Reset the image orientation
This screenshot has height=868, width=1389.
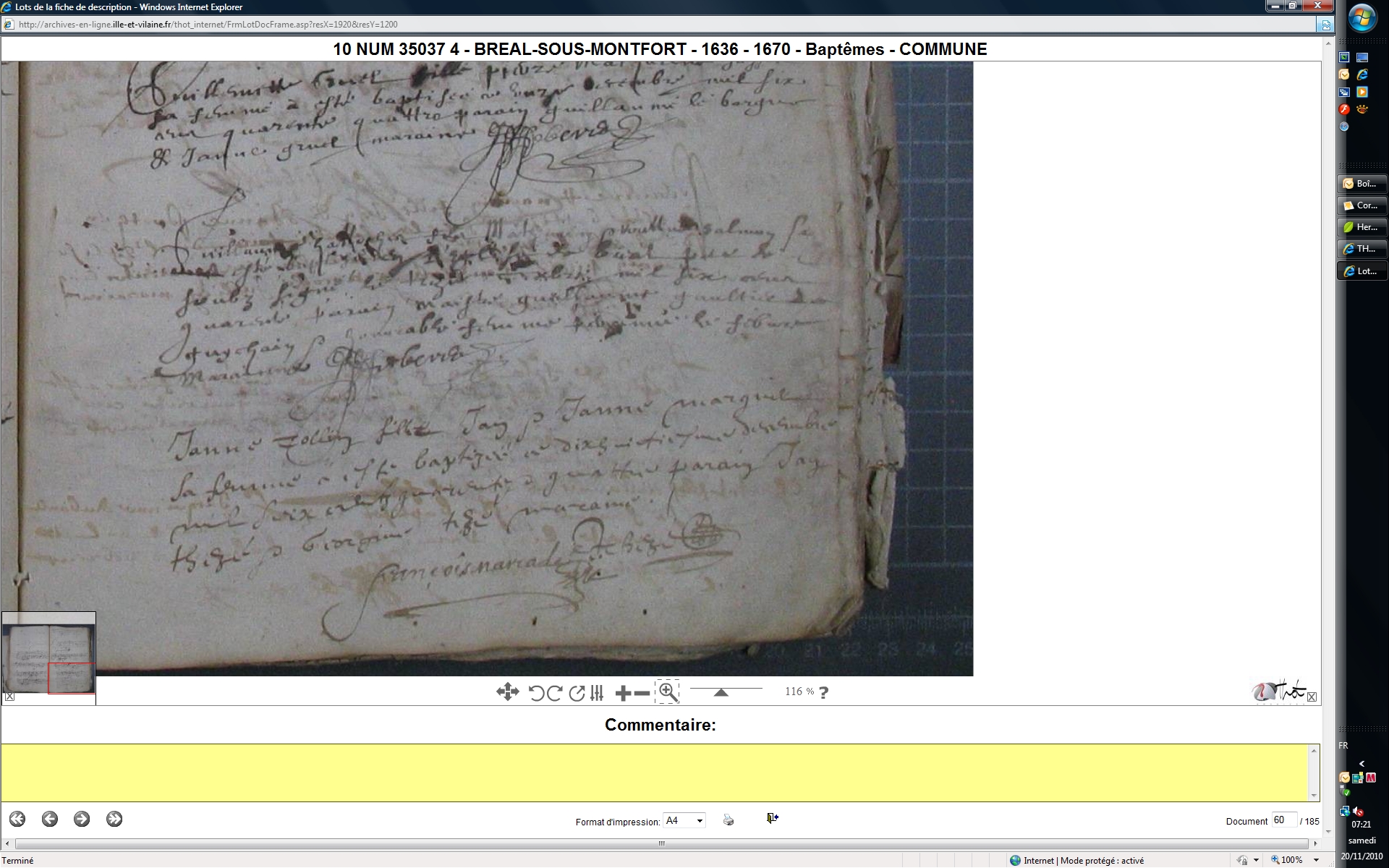coord(577,693)
